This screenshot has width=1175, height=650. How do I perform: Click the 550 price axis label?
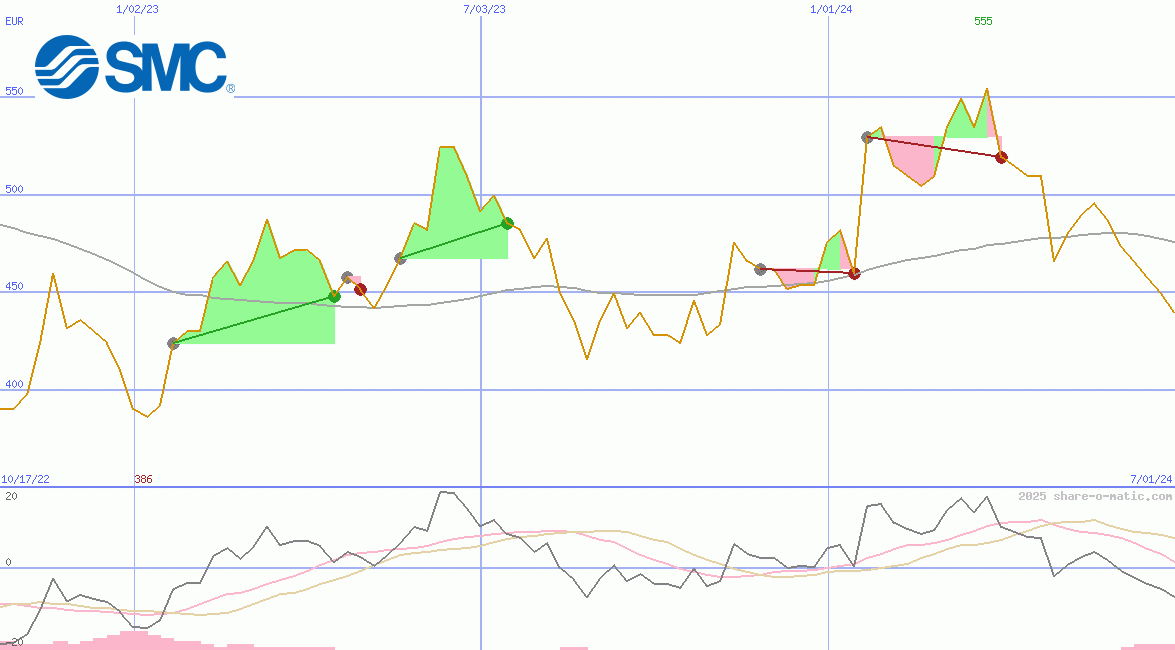(x=14, y=91)
